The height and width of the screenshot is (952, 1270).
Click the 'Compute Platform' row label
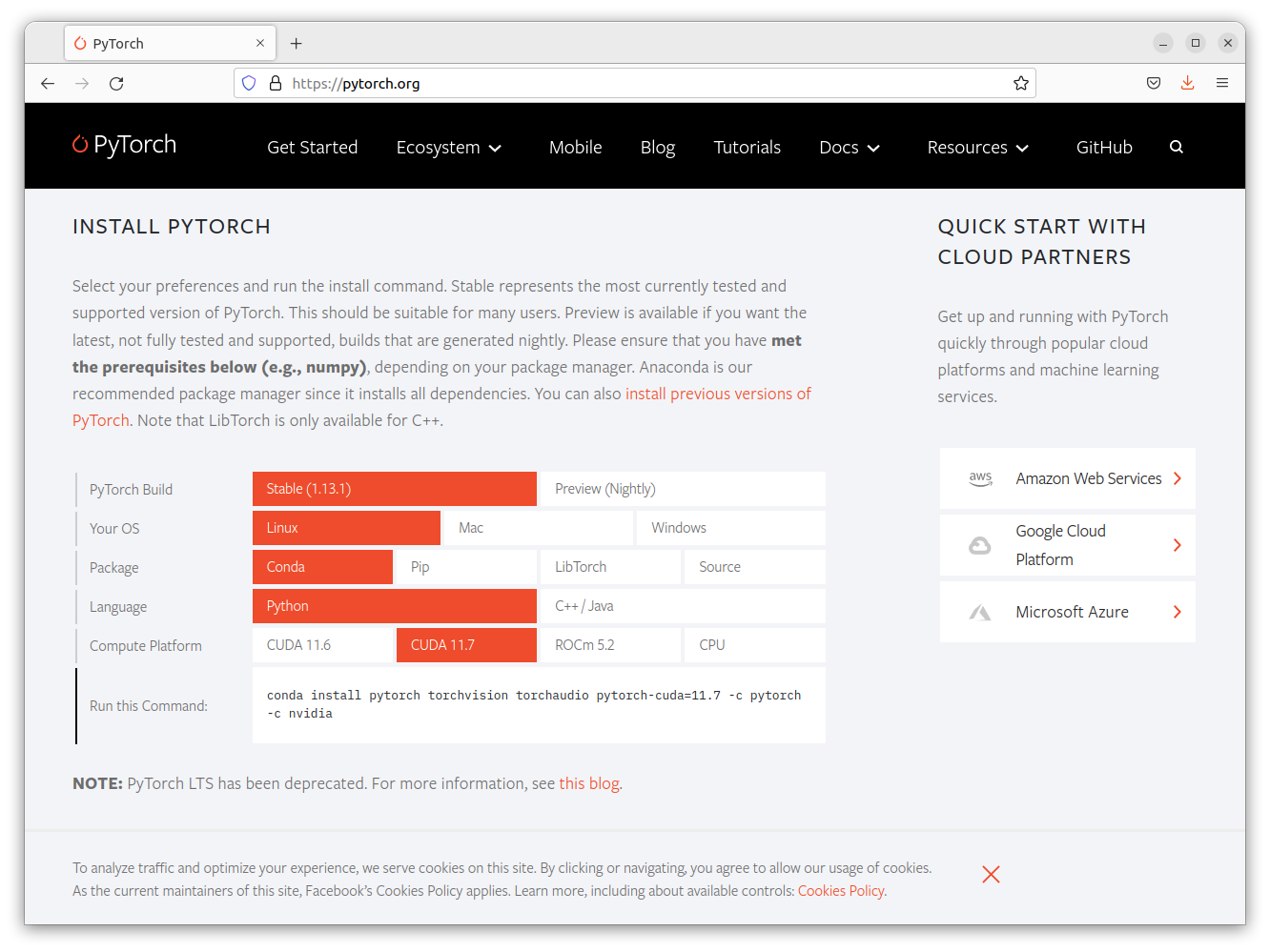click(x=146, y=646)
